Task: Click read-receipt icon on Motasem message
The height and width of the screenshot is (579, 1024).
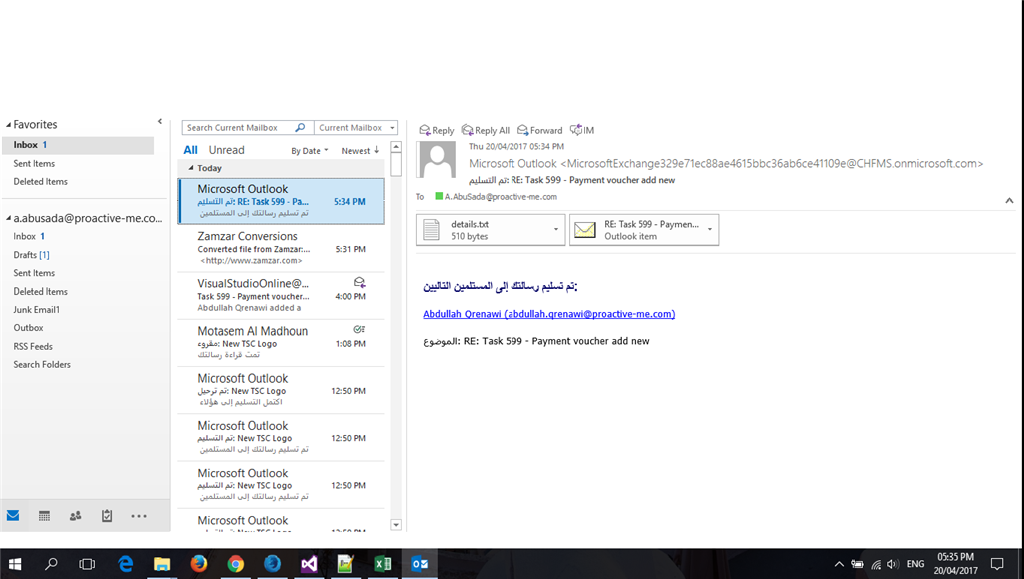Action: coord(359,330)
